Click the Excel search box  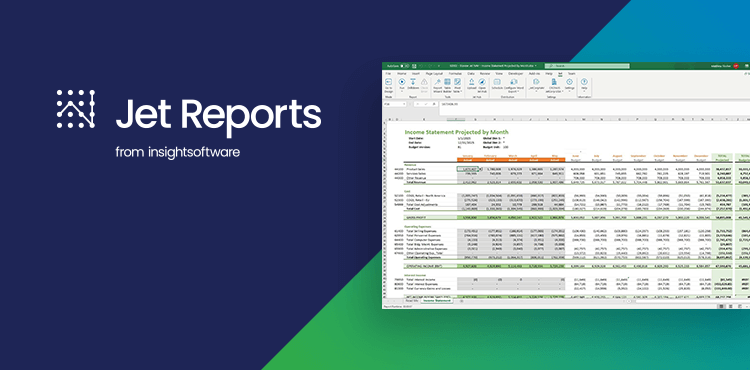587,66
